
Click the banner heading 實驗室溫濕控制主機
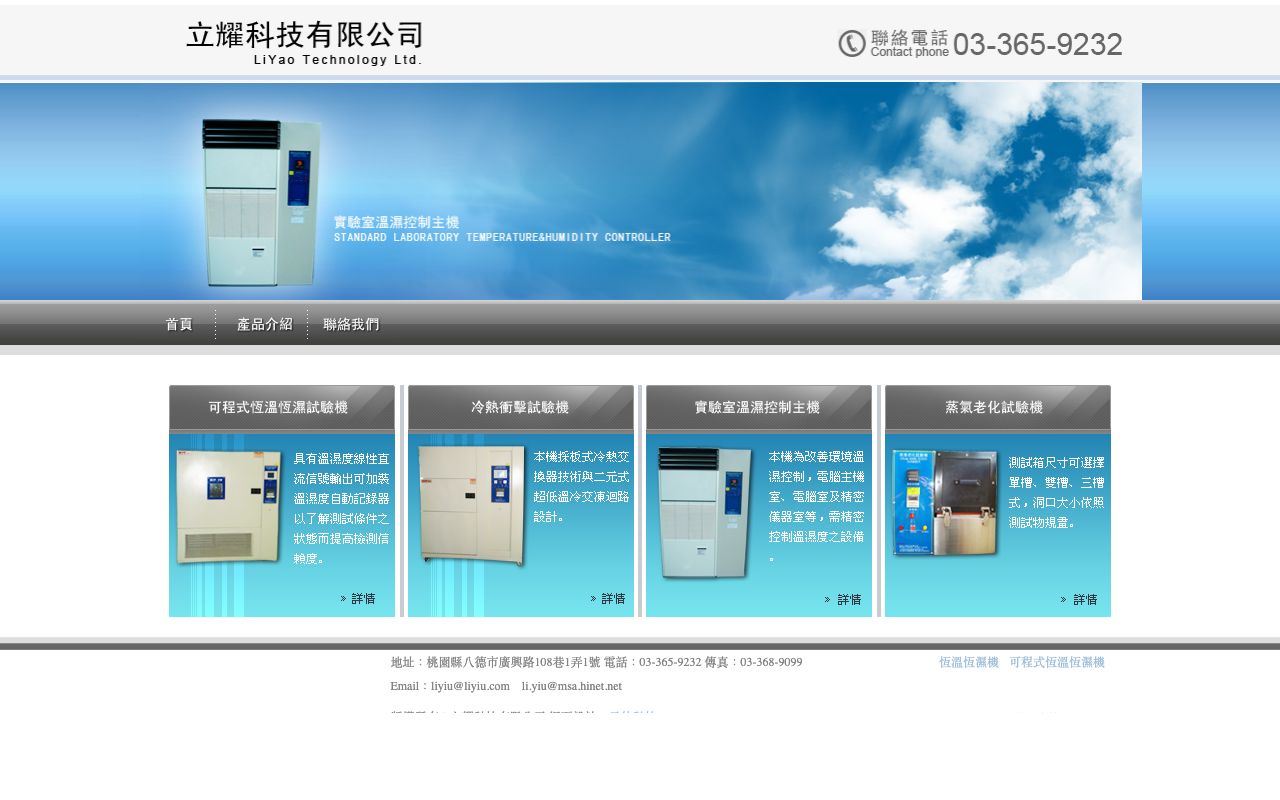click(x=396, y=221)
